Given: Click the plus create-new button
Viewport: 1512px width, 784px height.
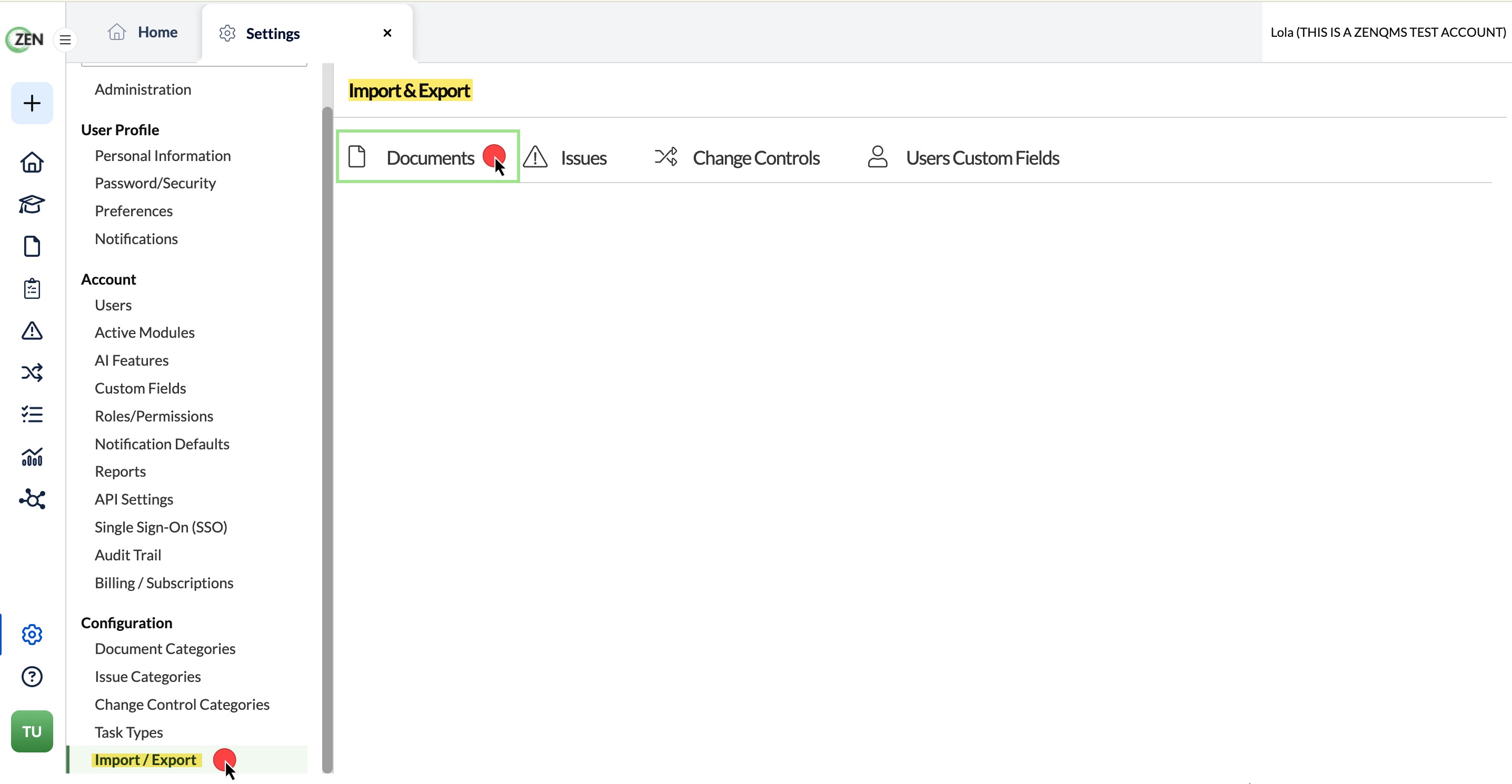Looking at the screenshot, I should coord(32,103).
